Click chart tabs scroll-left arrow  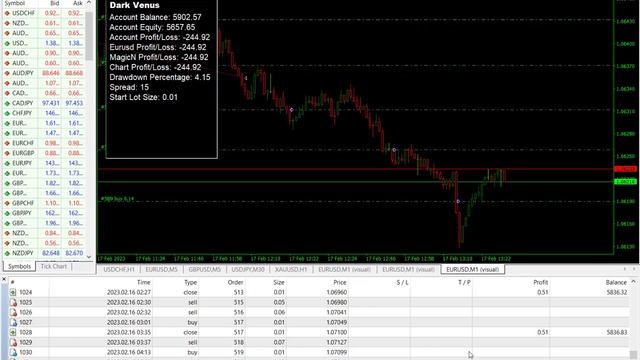click(x=624, y=269)
